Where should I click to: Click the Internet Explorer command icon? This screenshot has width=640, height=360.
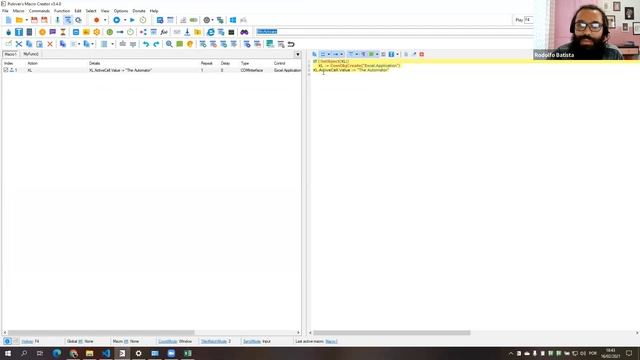click(210, 32)
